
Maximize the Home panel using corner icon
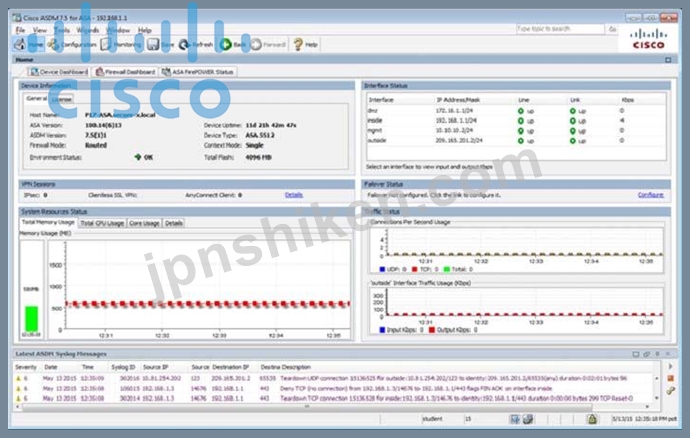coord(668,59)
